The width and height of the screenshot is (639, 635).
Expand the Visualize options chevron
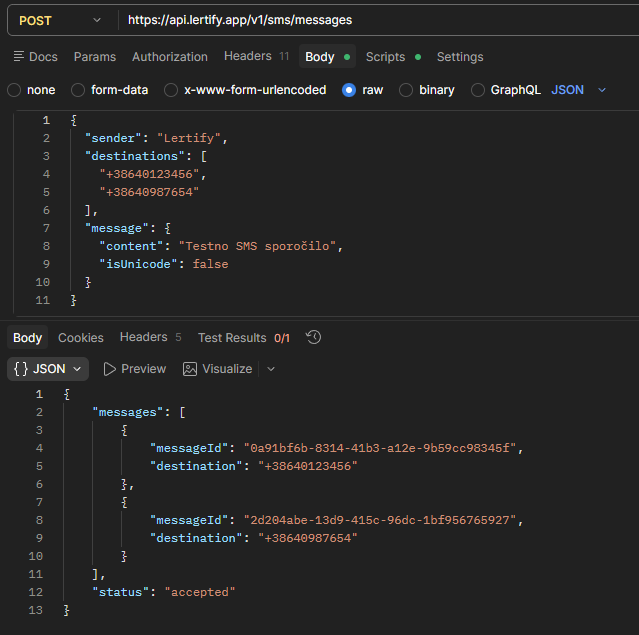click(x=271, y=369)
